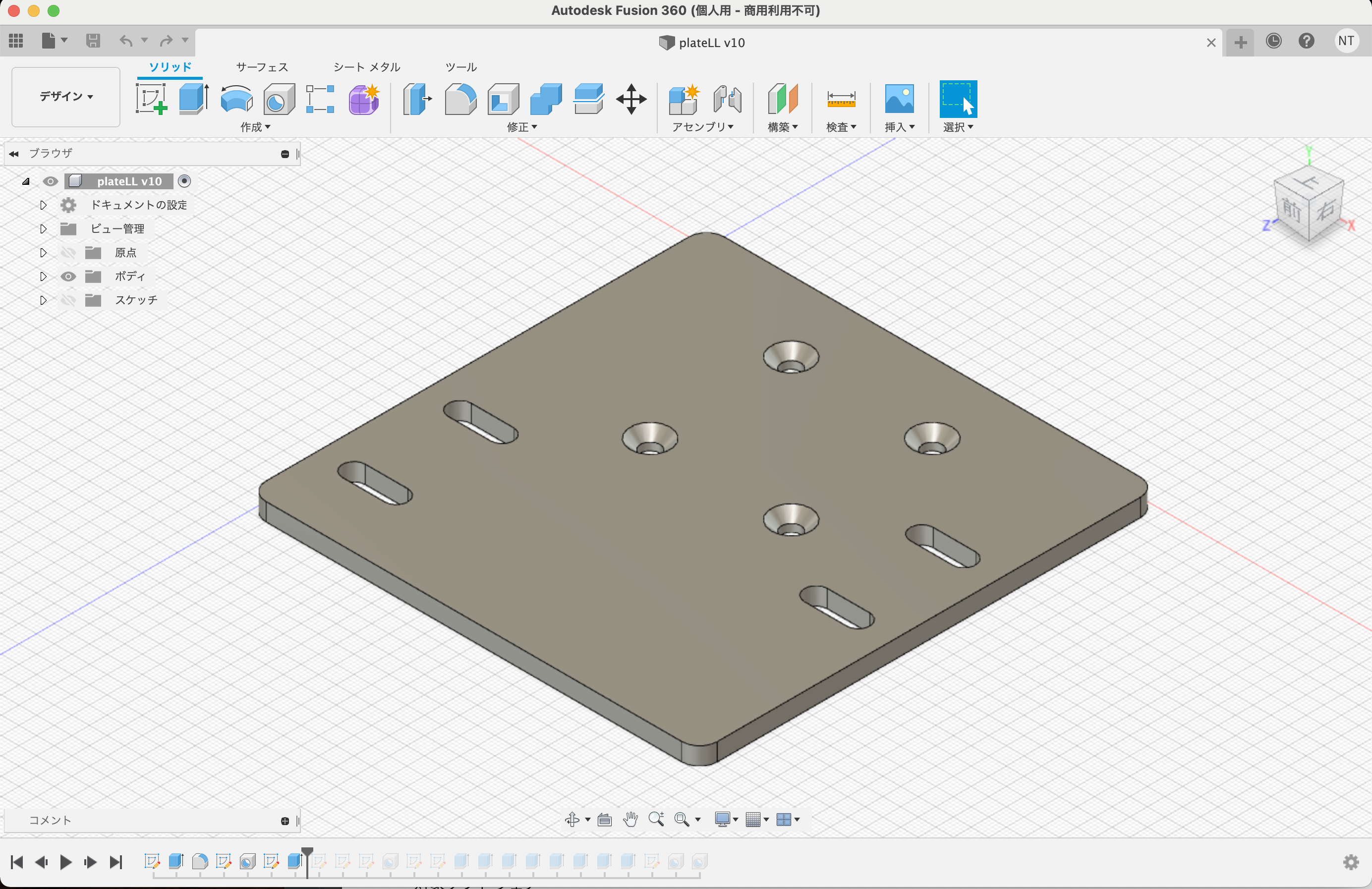This screenshot has height=889, width=1372.
Task: Select the Move/Copy tool
Action: pyautogui.click(x=631, y=99)
